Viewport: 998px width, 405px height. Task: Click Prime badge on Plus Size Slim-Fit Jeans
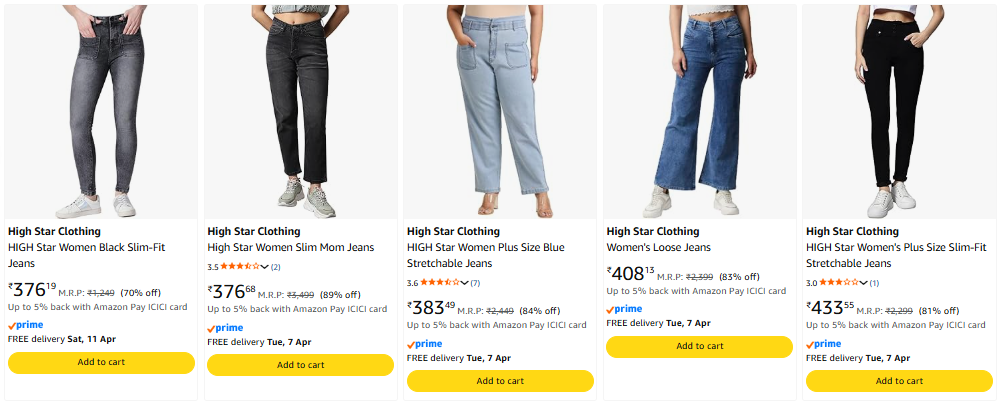(x=825, y=344)
